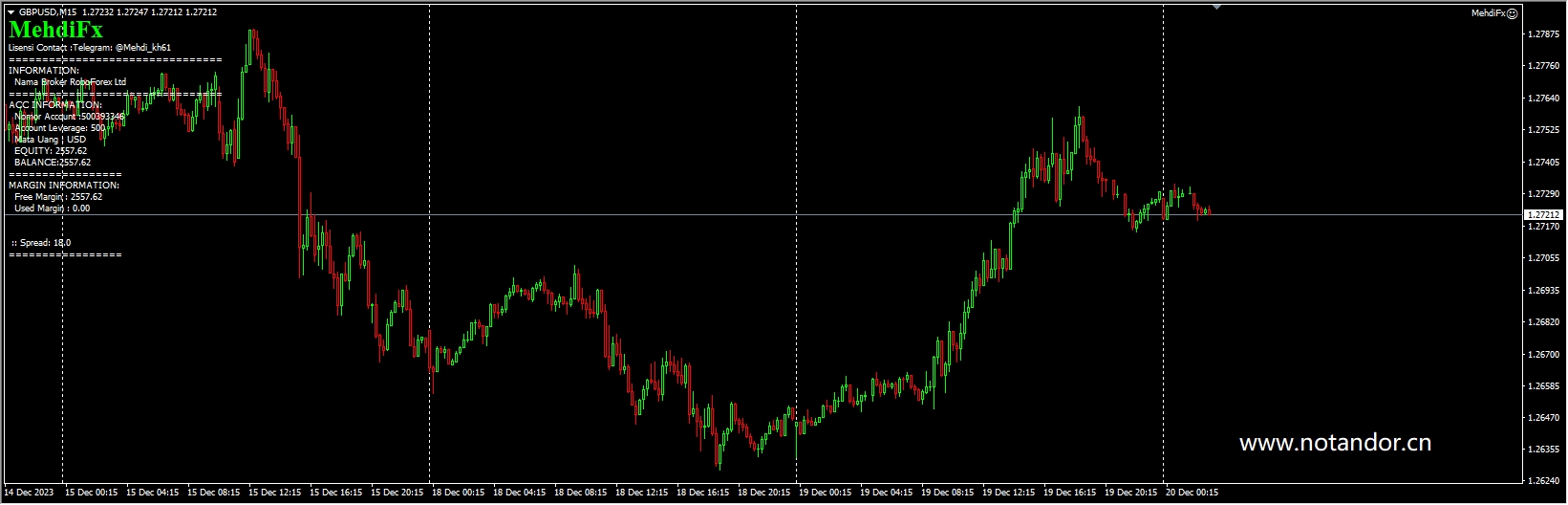This screenshot has width=1568, height=505.
Task: Click the MARGIN INFORMATION heading
Action: pyautogui.click(x=64, y=186)
